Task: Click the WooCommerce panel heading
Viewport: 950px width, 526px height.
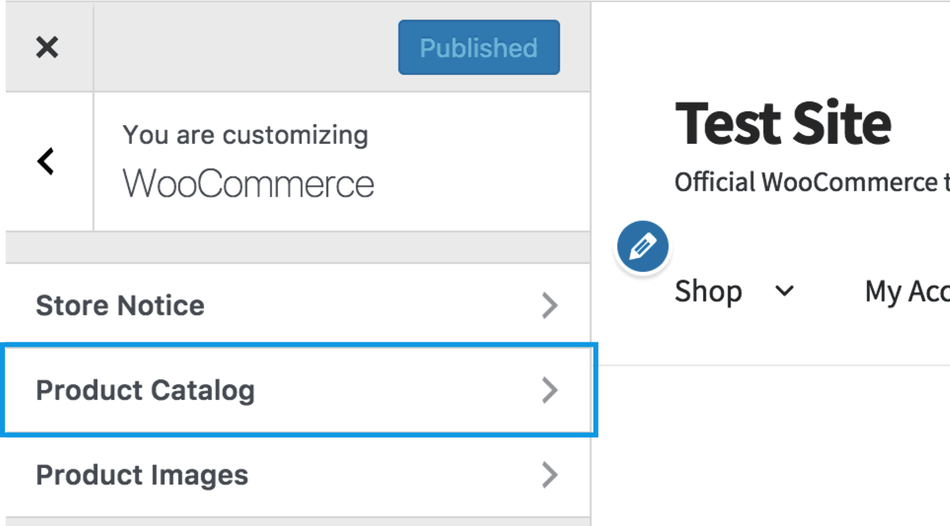Action: 248,184
